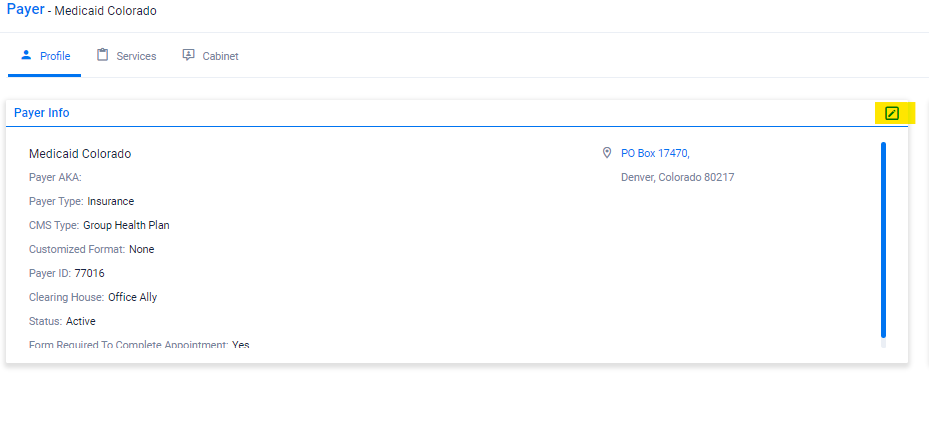929x442 pixels.
Task: Click the Payer Type value Insurance
Action: (110, 201)
